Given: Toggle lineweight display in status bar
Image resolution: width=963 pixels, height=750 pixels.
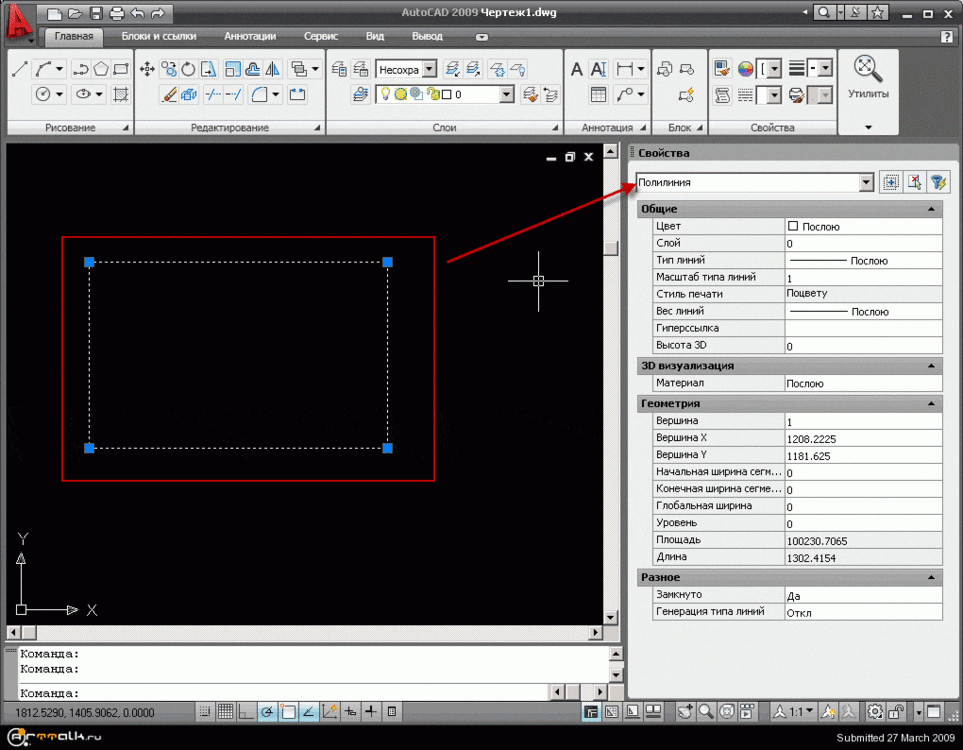Looking at the screenshot, I should [371, 712].
